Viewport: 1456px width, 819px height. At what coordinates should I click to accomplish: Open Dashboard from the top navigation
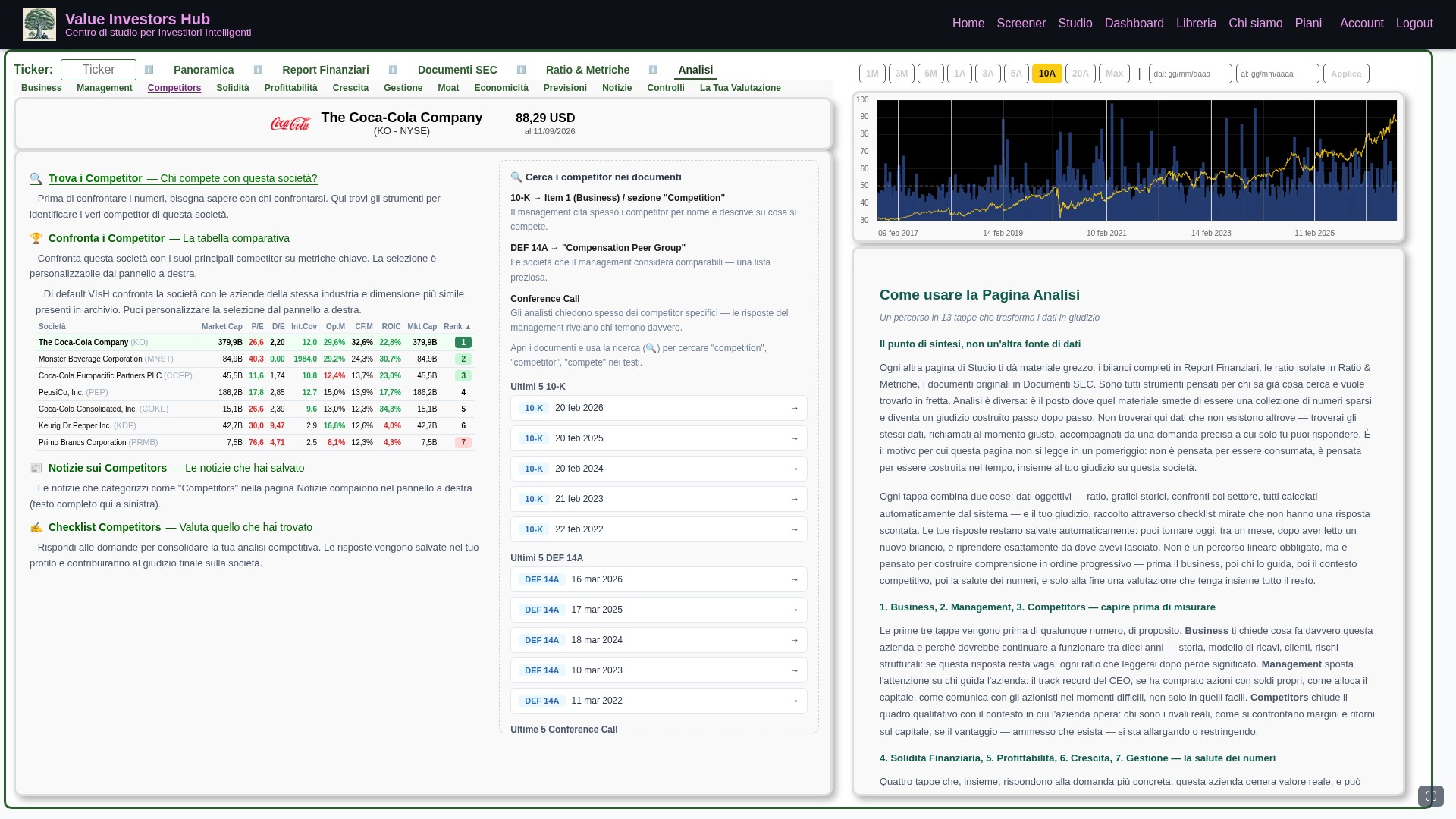pos(1134,24)
